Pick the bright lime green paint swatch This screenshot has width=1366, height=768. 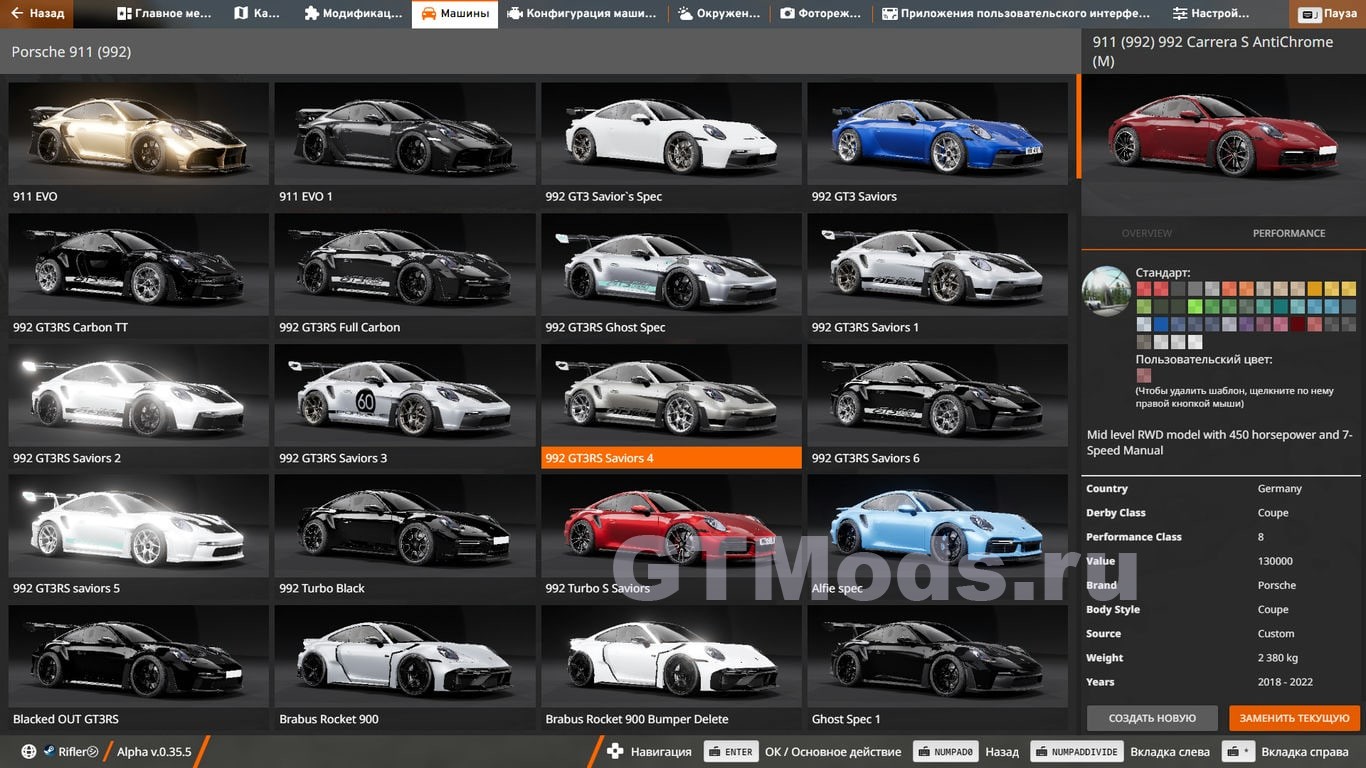tap(1195, 306)
